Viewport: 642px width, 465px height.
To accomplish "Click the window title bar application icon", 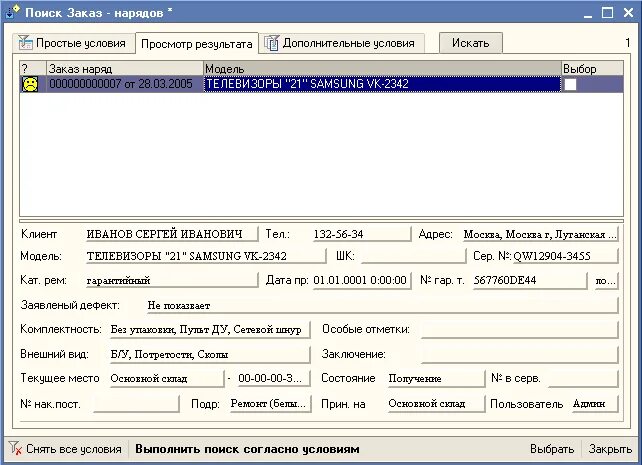I will pos(13,12).
